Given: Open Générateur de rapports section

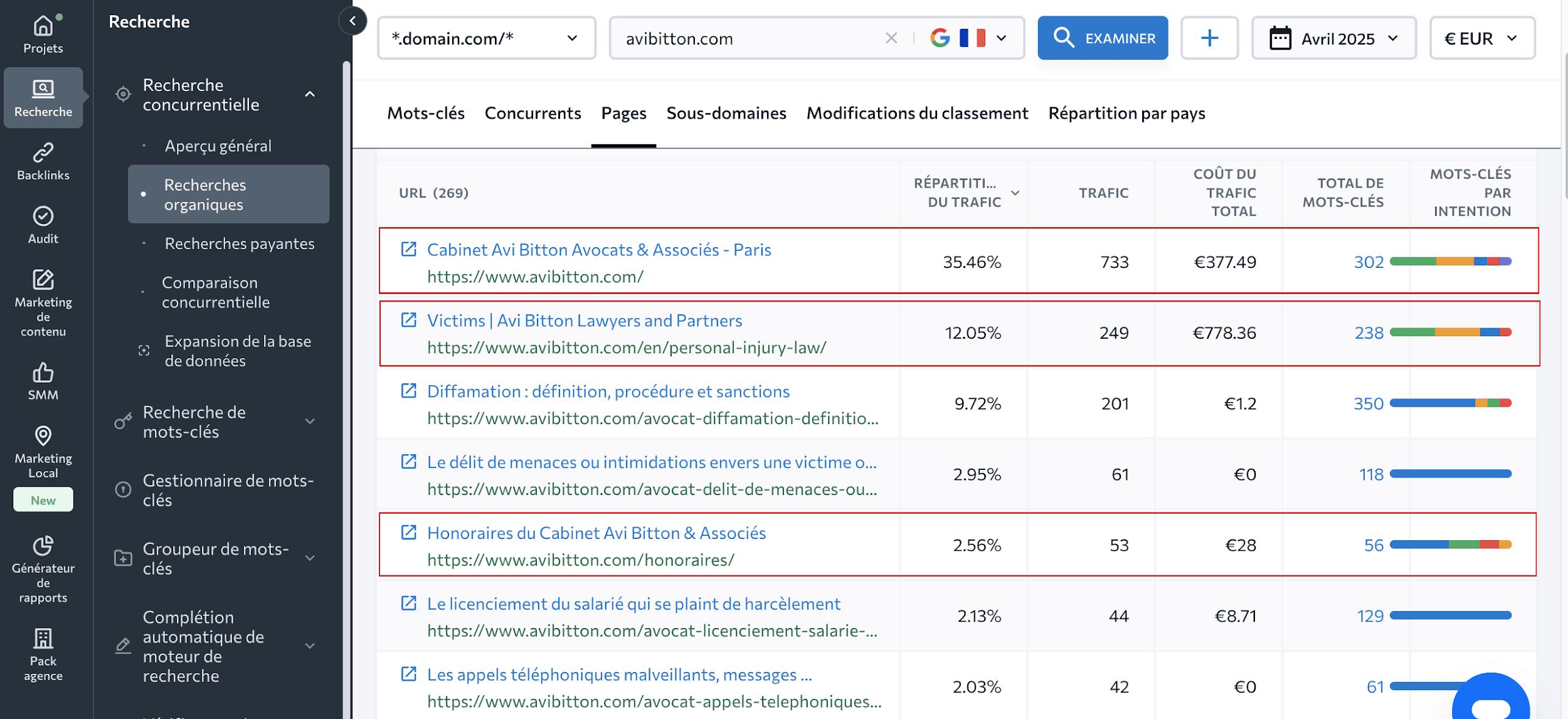Looking at the screenshot, I should [43, 569].
